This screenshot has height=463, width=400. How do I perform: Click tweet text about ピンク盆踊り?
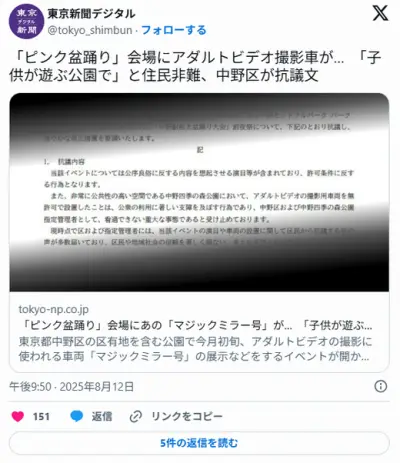pos(195,66)
